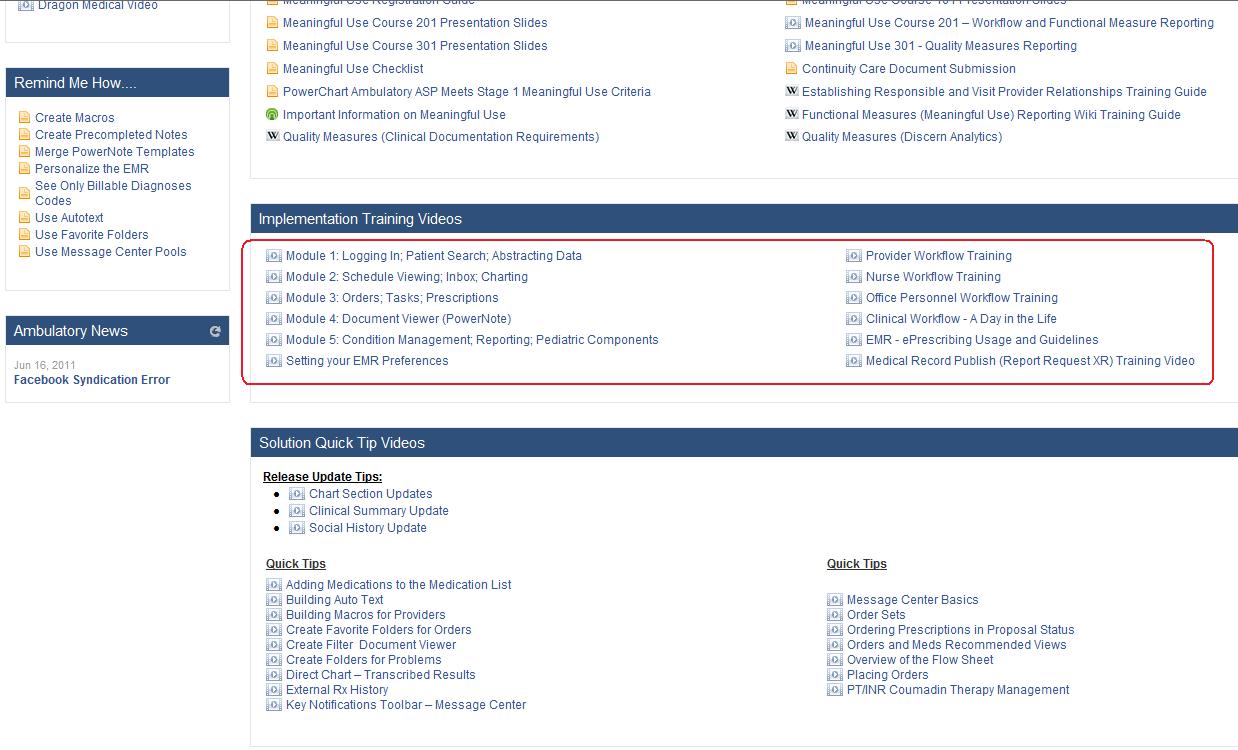Click document icon beside Use Autotext

[25, 218]
